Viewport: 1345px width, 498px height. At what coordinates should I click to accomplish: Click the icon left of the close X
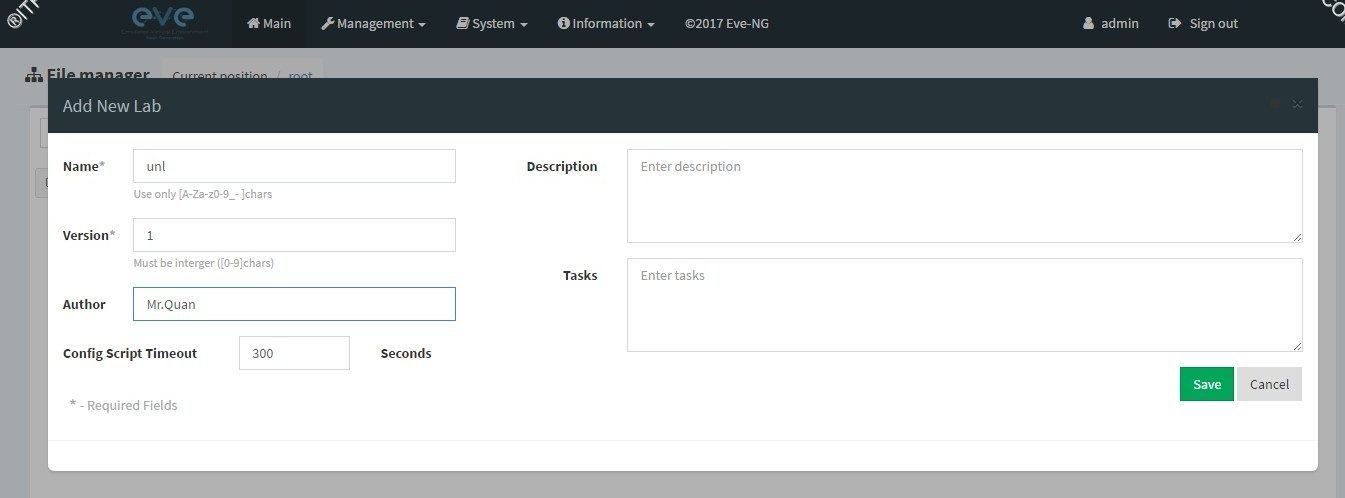pyautogui.click(x=1274, y=104)
